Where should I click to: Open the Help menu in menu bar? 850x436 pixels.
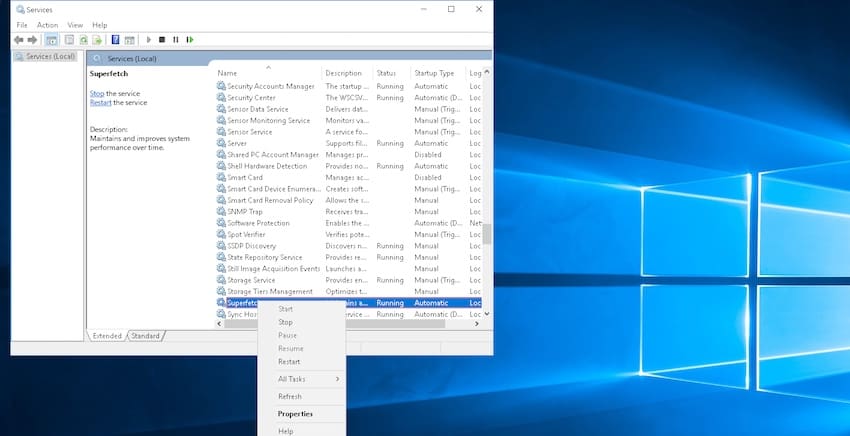100,25
